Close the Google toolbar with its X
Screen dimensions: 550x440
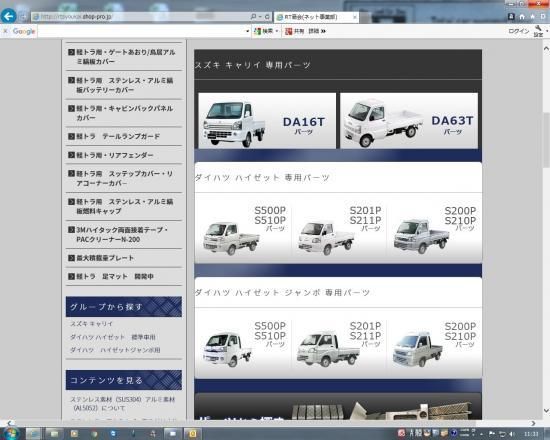click(x=5, y=31)
